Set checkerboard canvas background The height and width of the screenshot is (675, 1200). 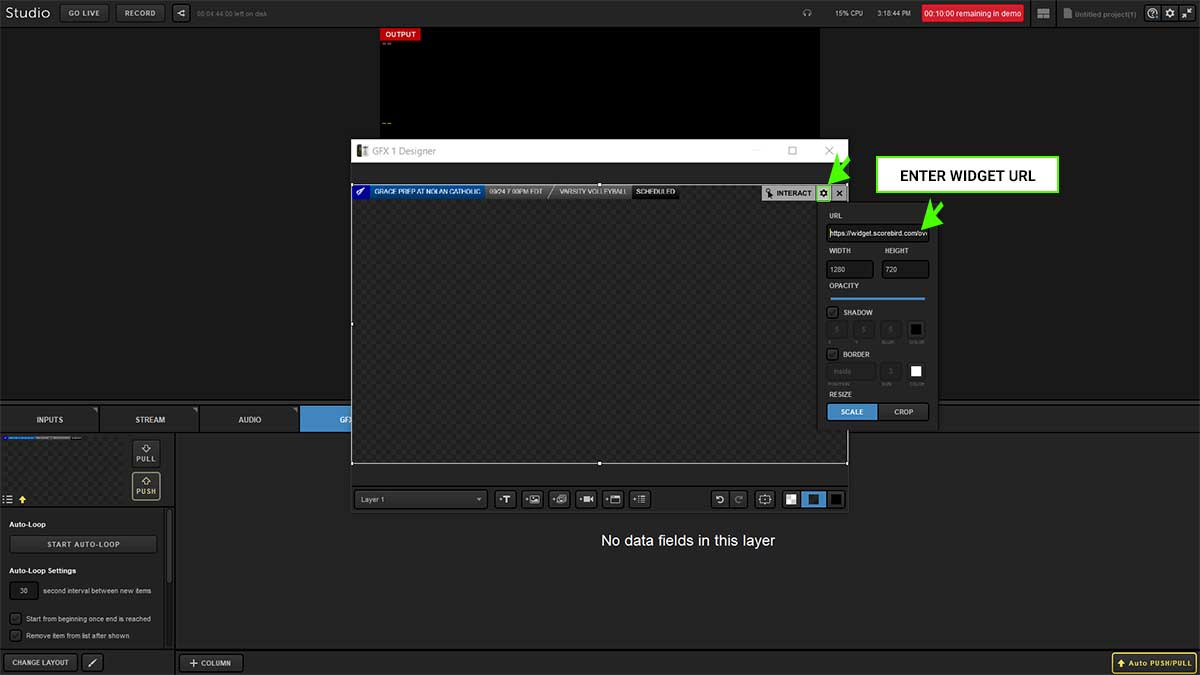pos(791,499)
